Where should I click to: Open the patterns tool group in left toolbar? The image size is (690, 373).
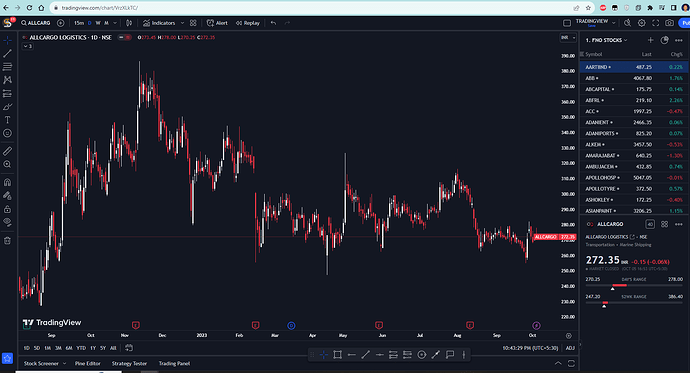click(7, 80)
